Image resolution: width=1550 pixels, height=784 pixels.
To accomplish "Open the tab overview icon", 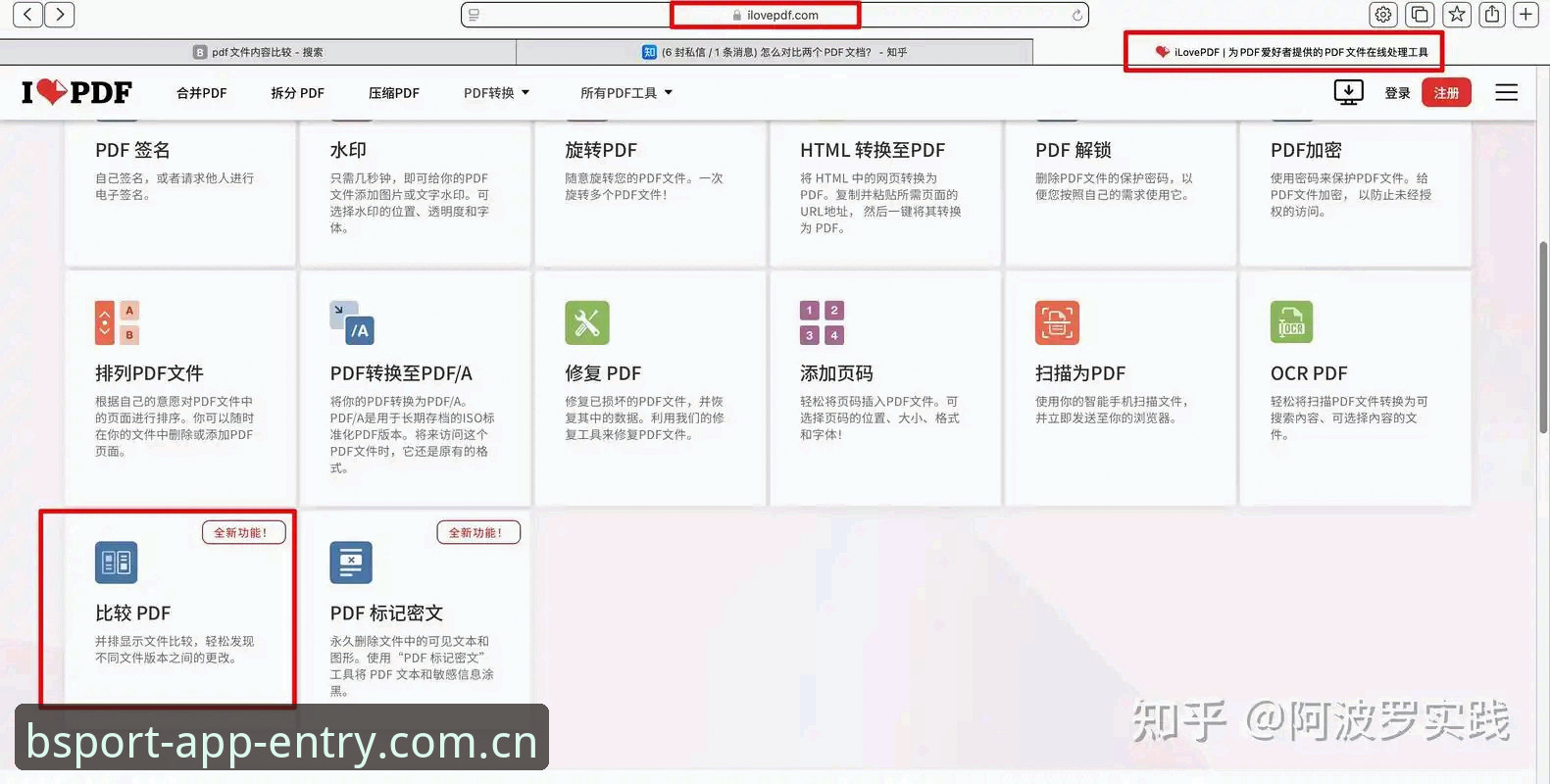I will pyautogui.click(x=1419, y=14).
